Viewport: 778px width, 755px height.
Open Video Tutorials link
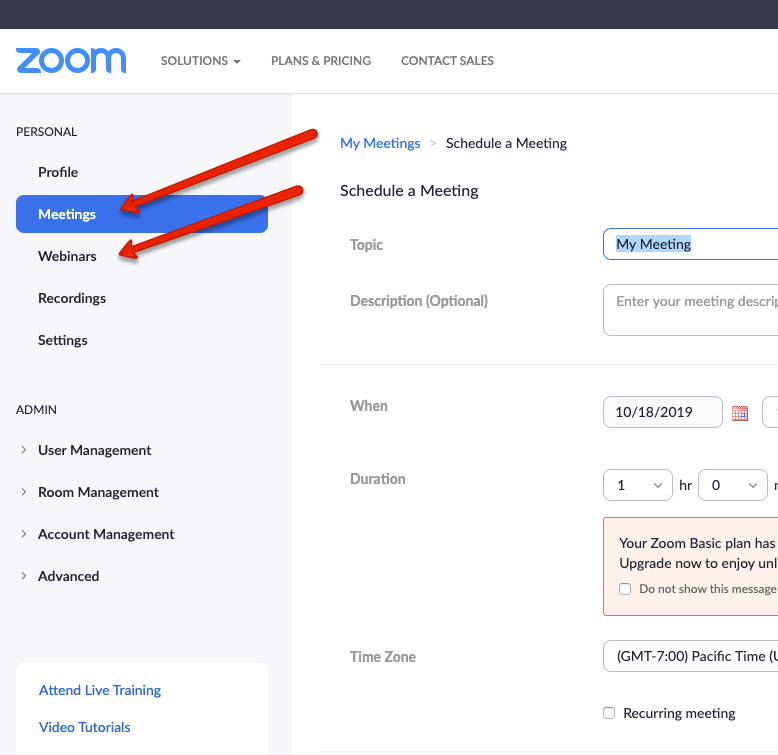[x=84, y=727]
